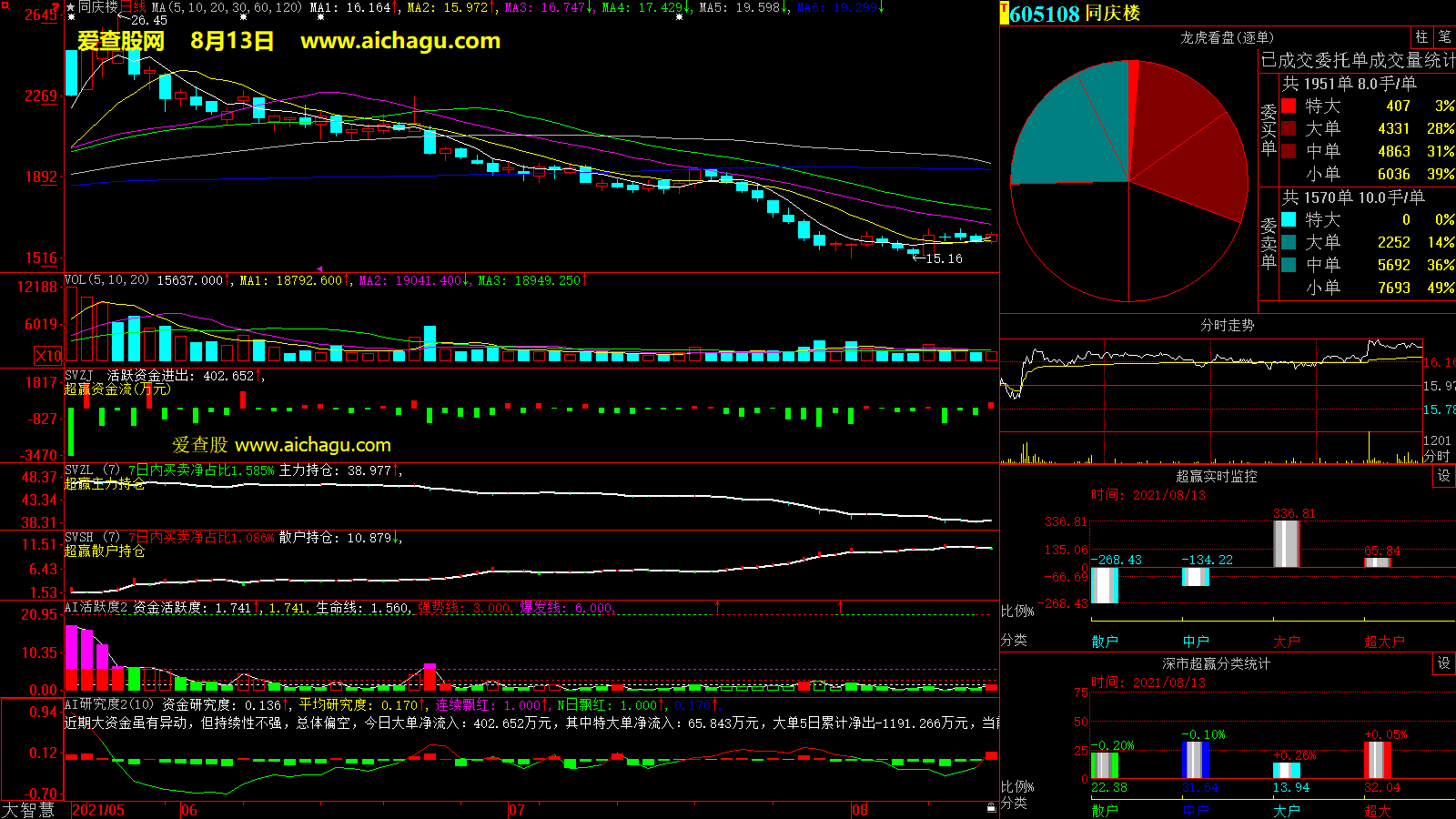Click the 日线 period label

133,7
